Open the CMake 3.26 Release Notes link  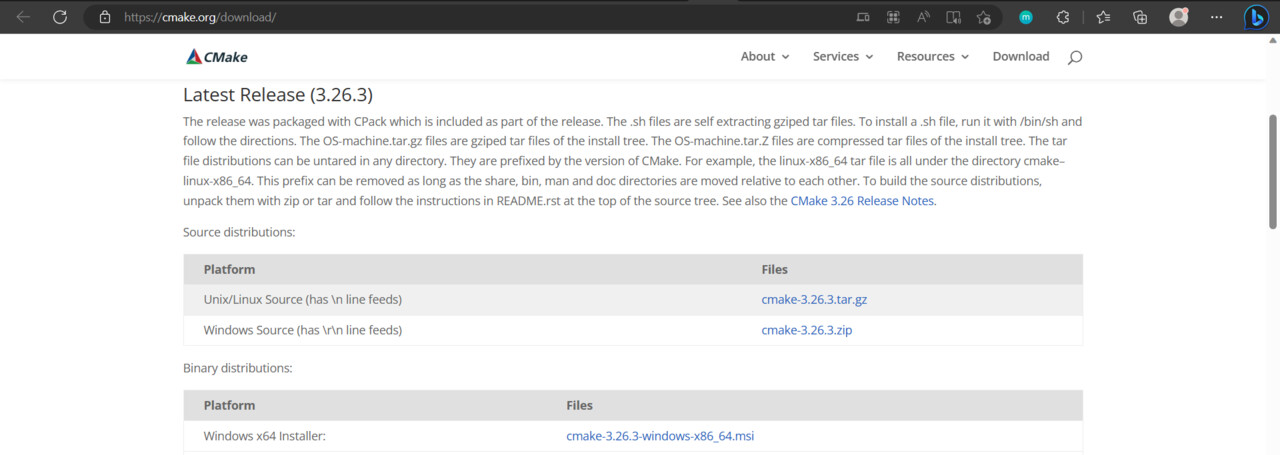862,201
